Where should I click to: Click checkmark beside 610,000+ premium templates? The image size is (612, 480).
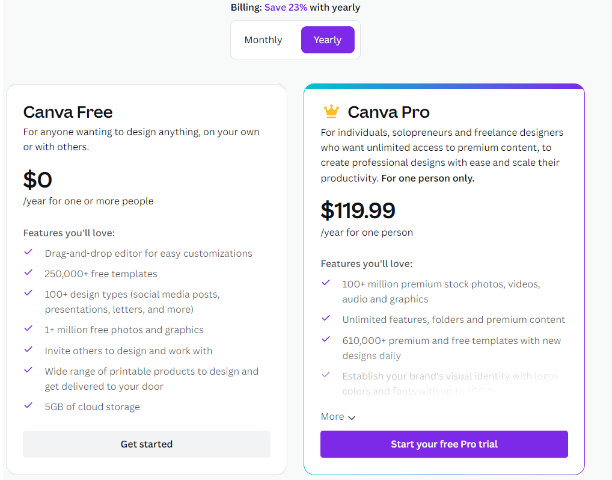click(x=326, y=340)
